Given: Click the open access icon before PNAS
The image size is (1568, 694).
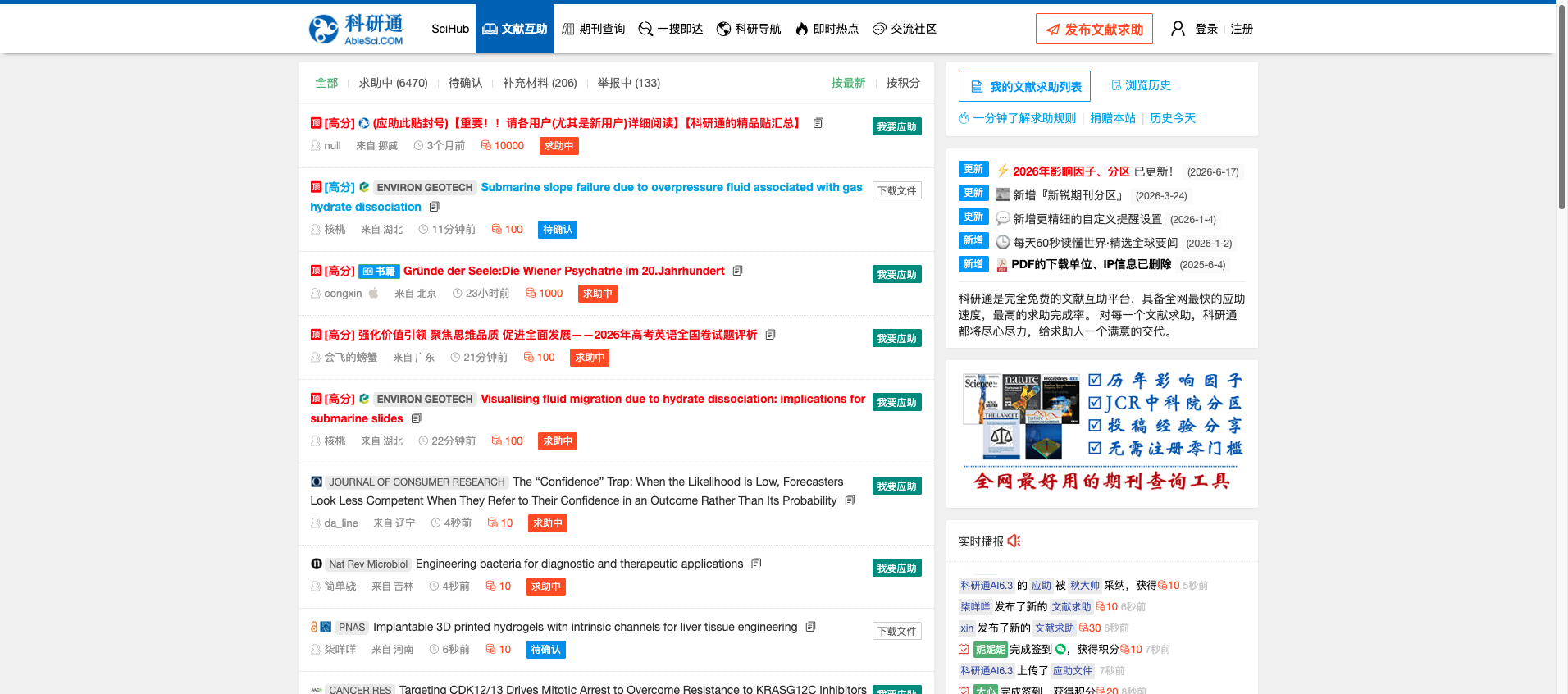Looking at the screenshot, I should click(313, 627).
